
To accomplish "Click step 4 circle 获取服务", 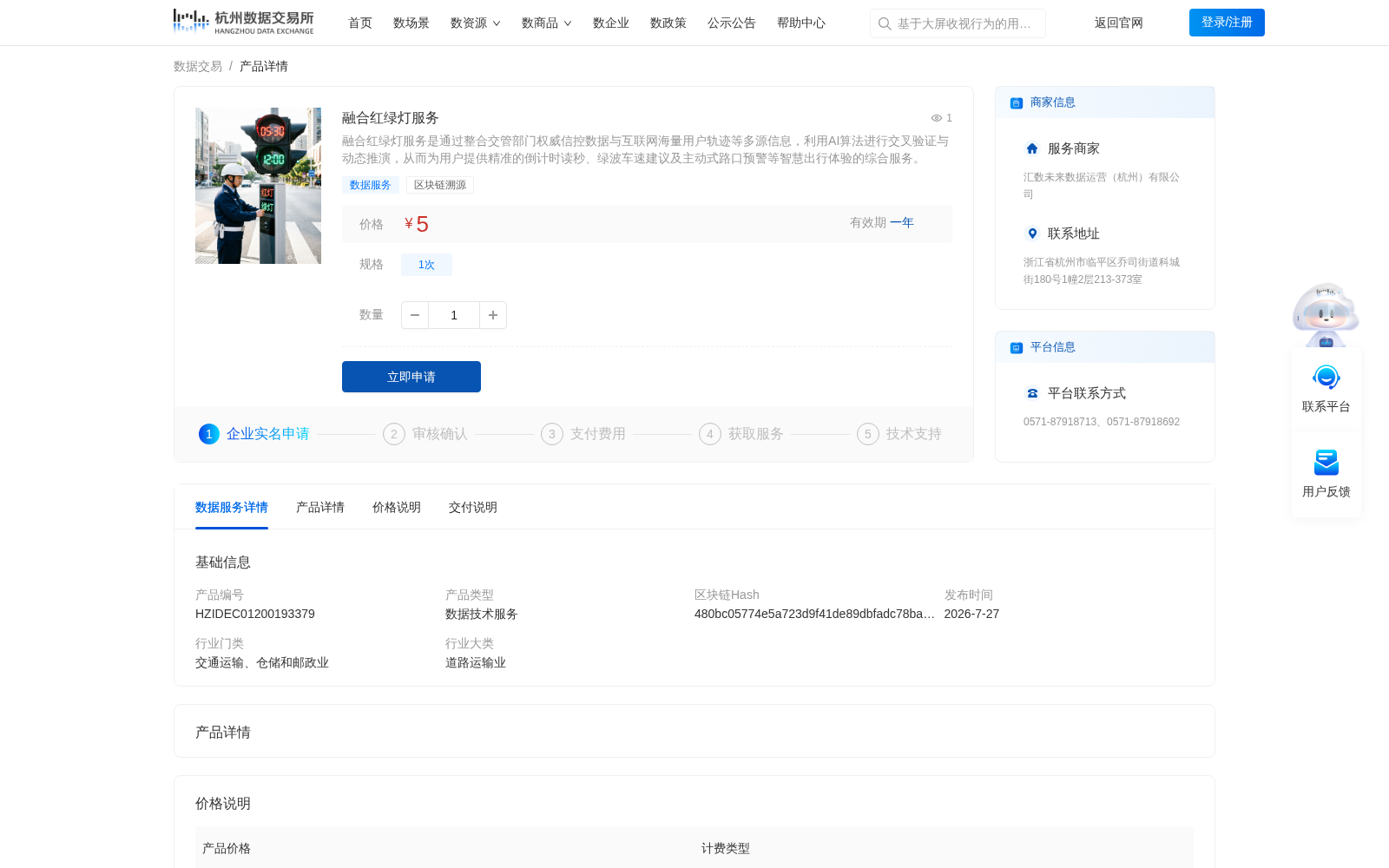I will 710,434.
